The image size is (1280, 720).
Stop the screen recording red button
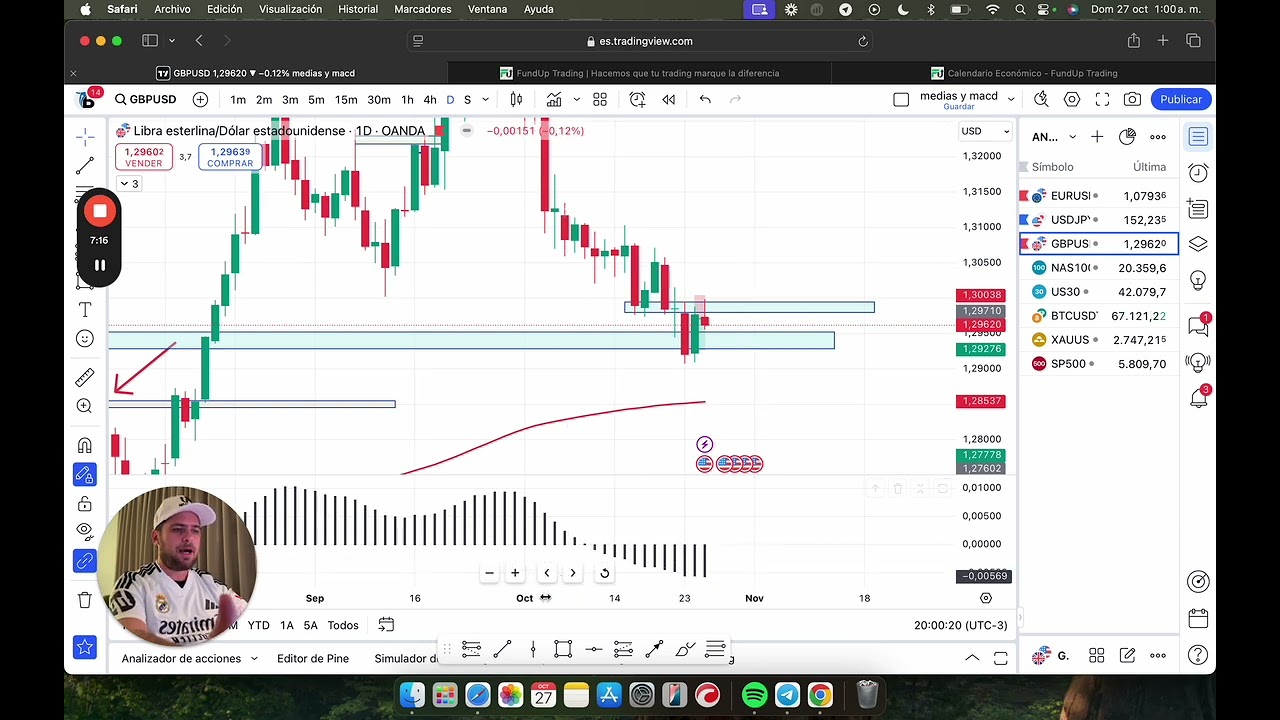pyautogui.click(x=99, y=211)
